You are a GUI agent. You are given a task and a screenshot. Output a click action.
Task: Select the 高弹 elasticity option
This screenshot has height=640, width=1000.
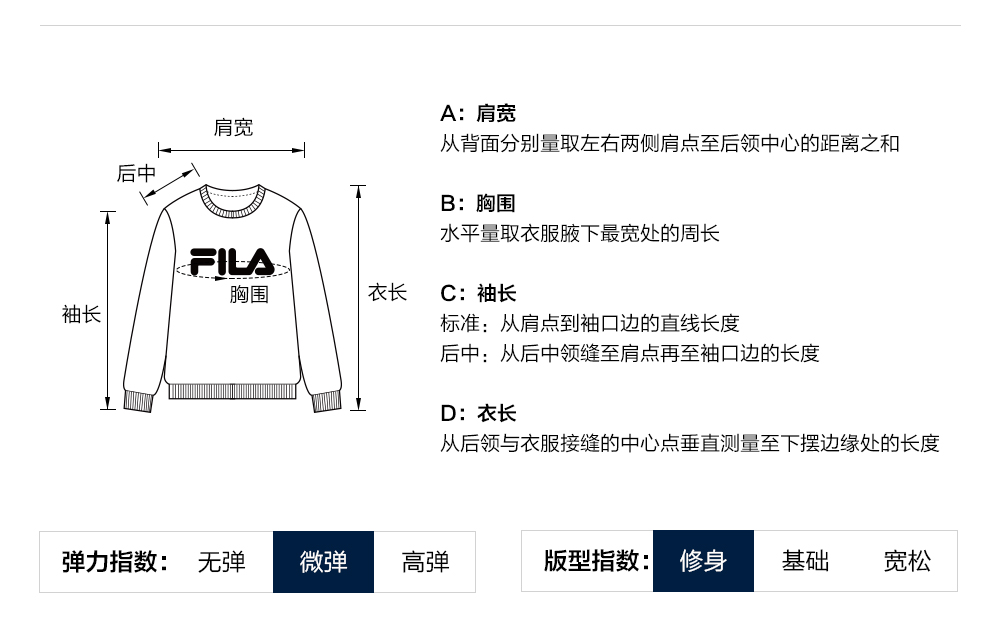coord(425,562)
